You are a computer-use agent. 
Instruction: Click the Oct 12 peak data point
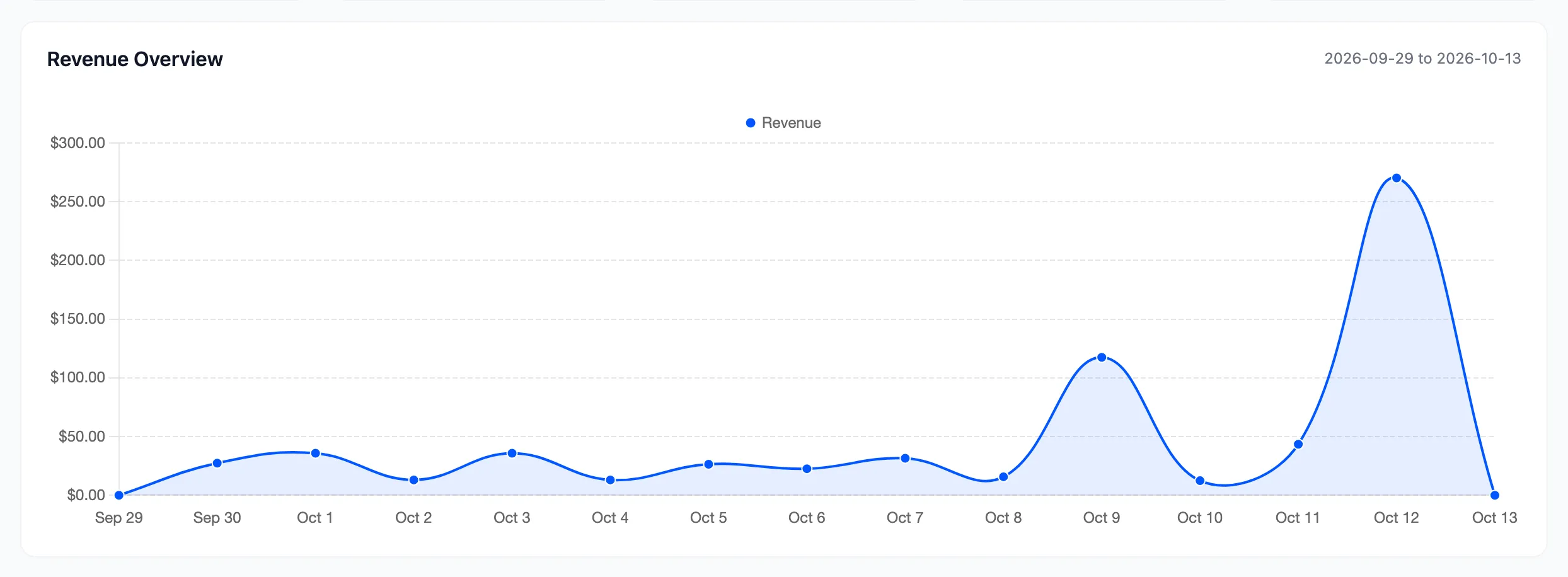coord(1396,178)
